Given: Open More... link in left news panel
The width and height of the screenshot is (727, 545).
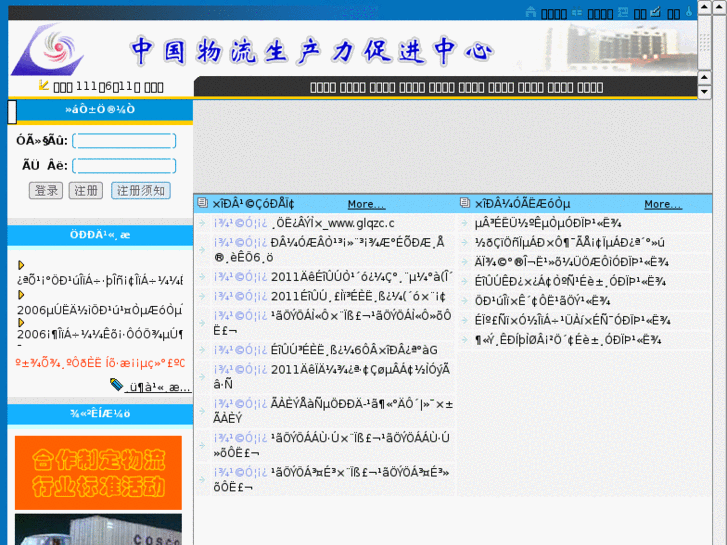Looking at the screenshot, I should (x=366, y=204).
